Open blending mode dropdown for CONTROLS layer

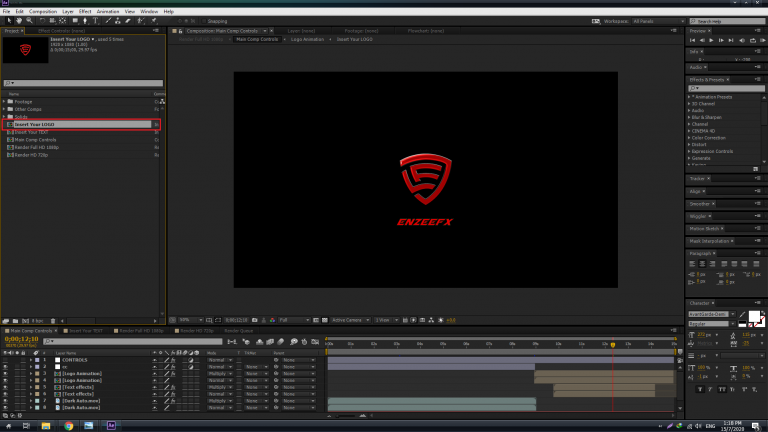(219, 360)
